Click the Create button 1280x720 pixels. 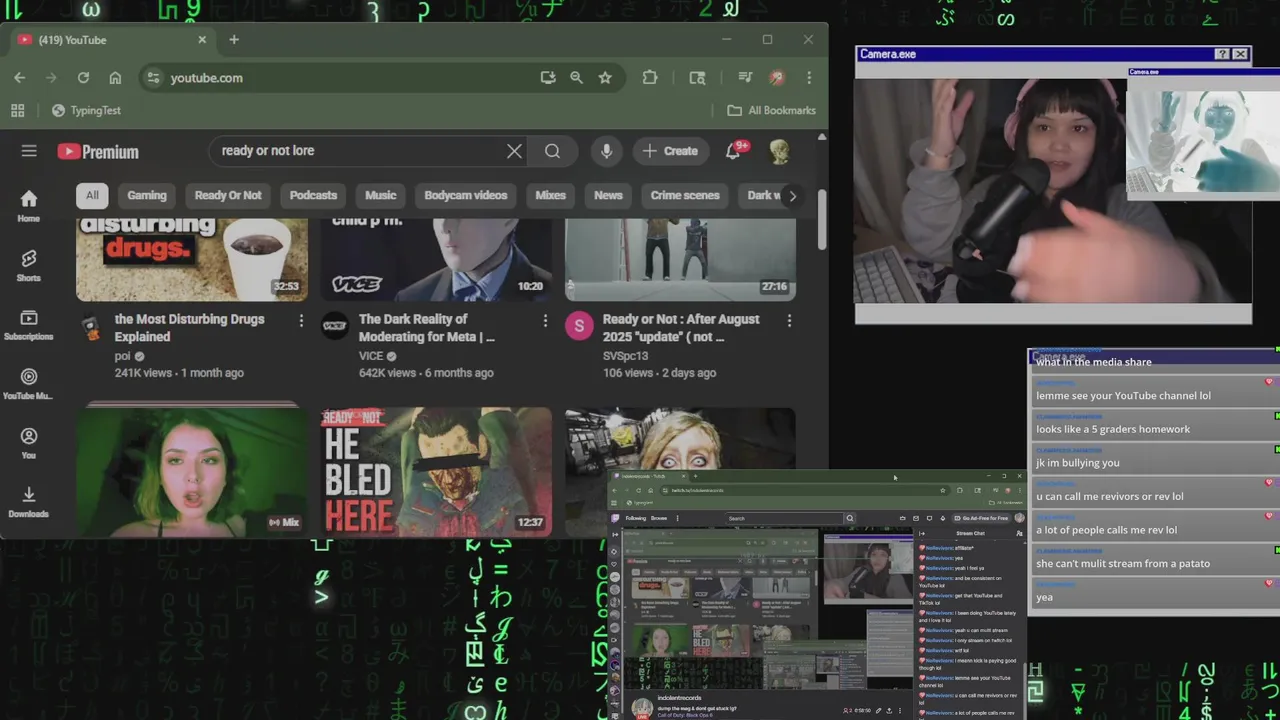tap(671, 151)
